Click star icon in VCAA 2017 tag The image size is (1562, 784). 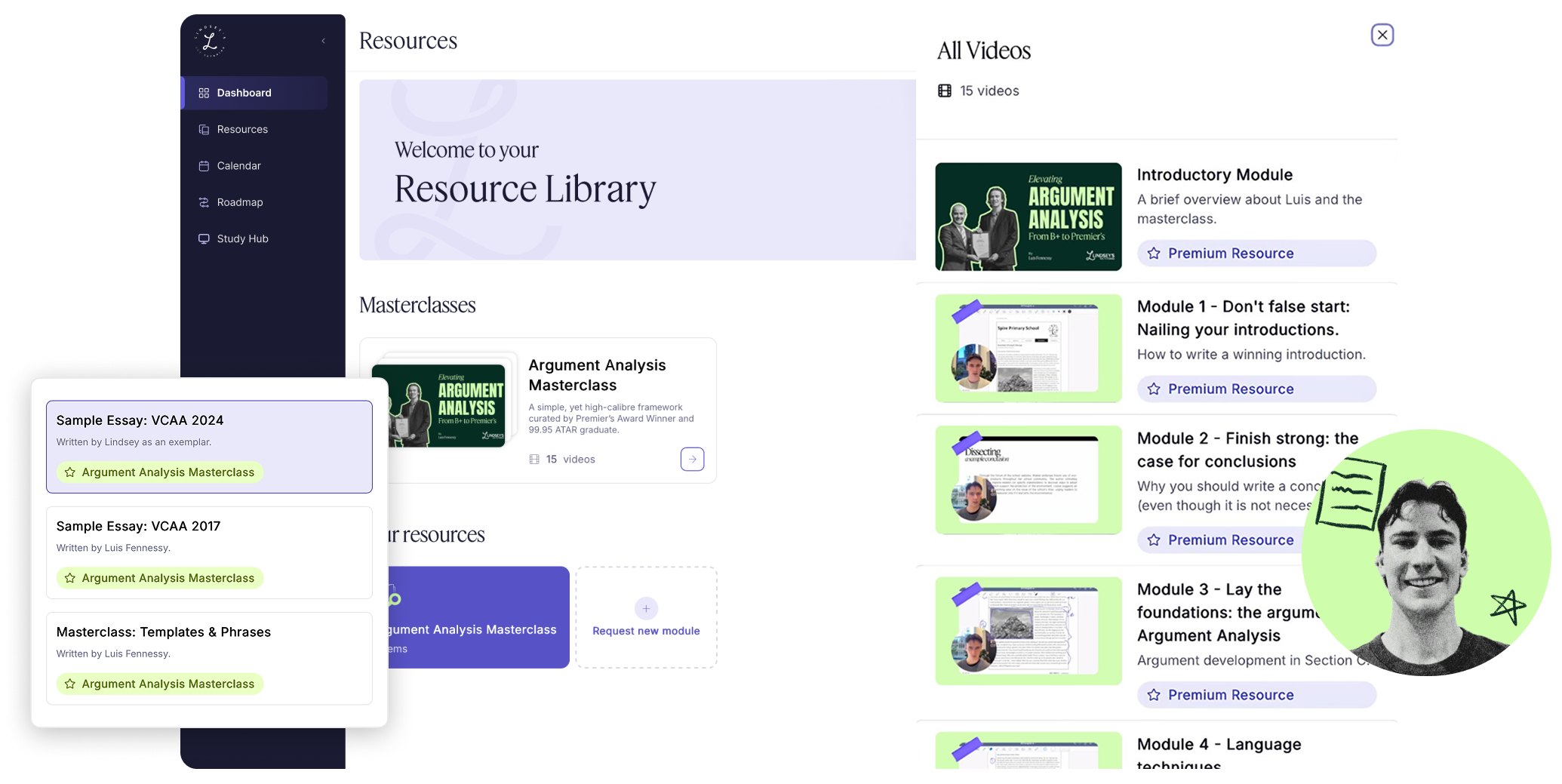(70, 578)
